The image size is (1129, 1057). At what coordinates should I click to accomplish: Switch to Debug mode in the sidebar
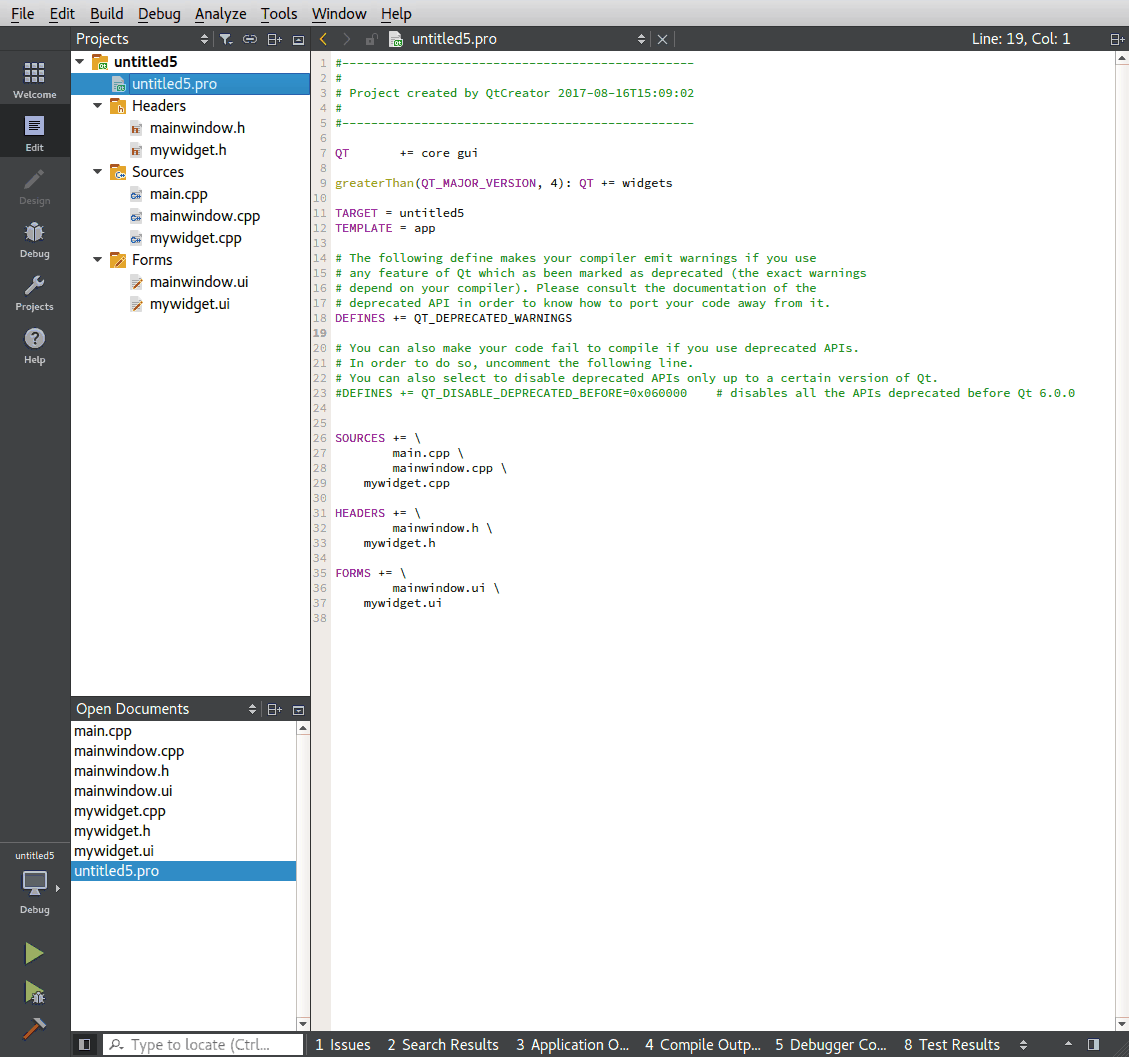[35, 243]
